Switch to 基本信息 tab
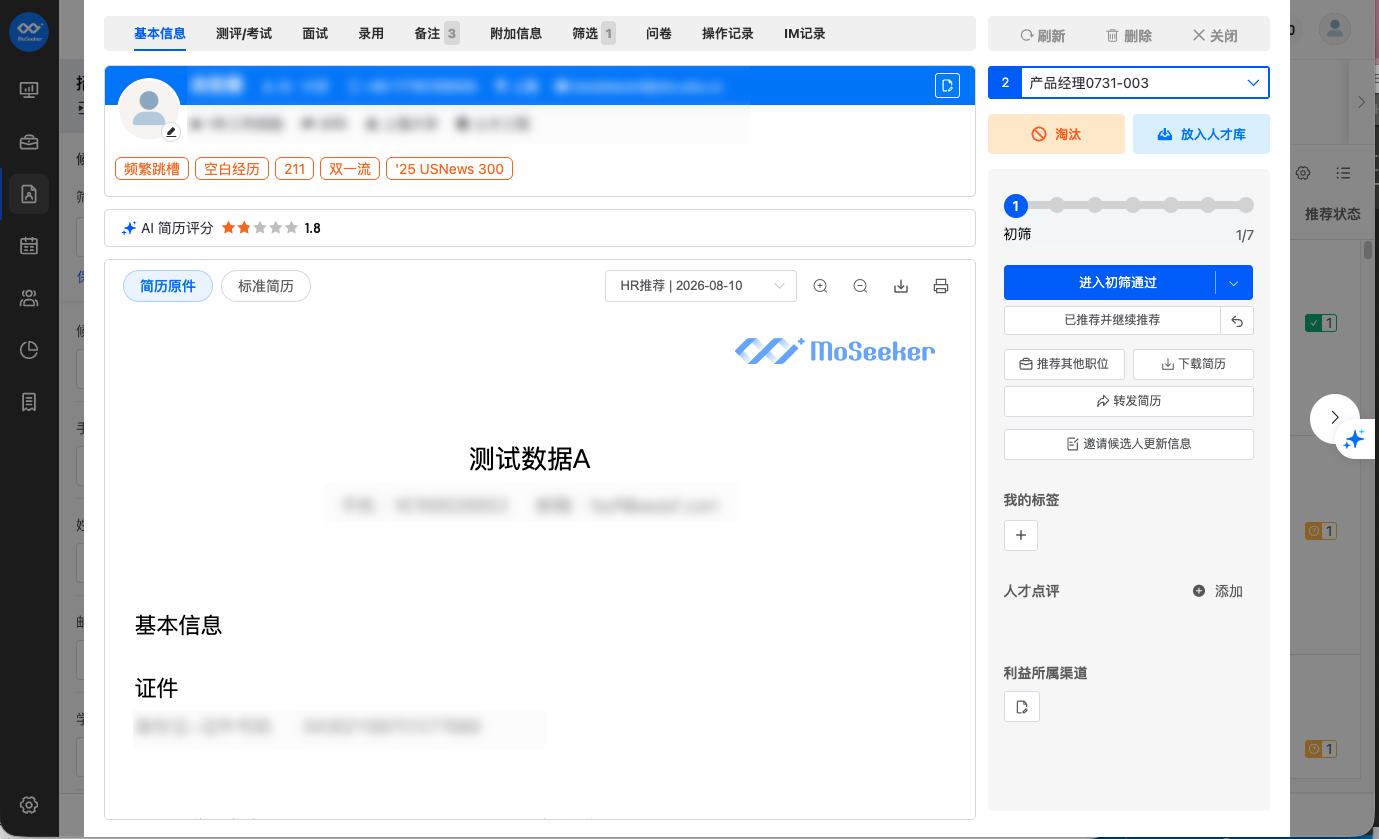Viewport: 1379px width, 839px height. pos(160,34)
